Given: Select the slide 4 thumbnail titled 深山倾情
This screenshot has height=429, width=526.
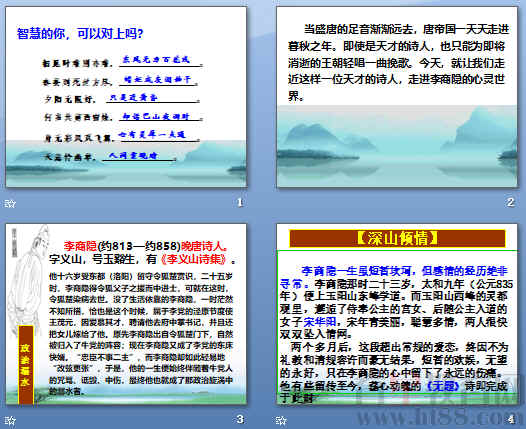Looking at the screenshot, I should coord(397,314).
